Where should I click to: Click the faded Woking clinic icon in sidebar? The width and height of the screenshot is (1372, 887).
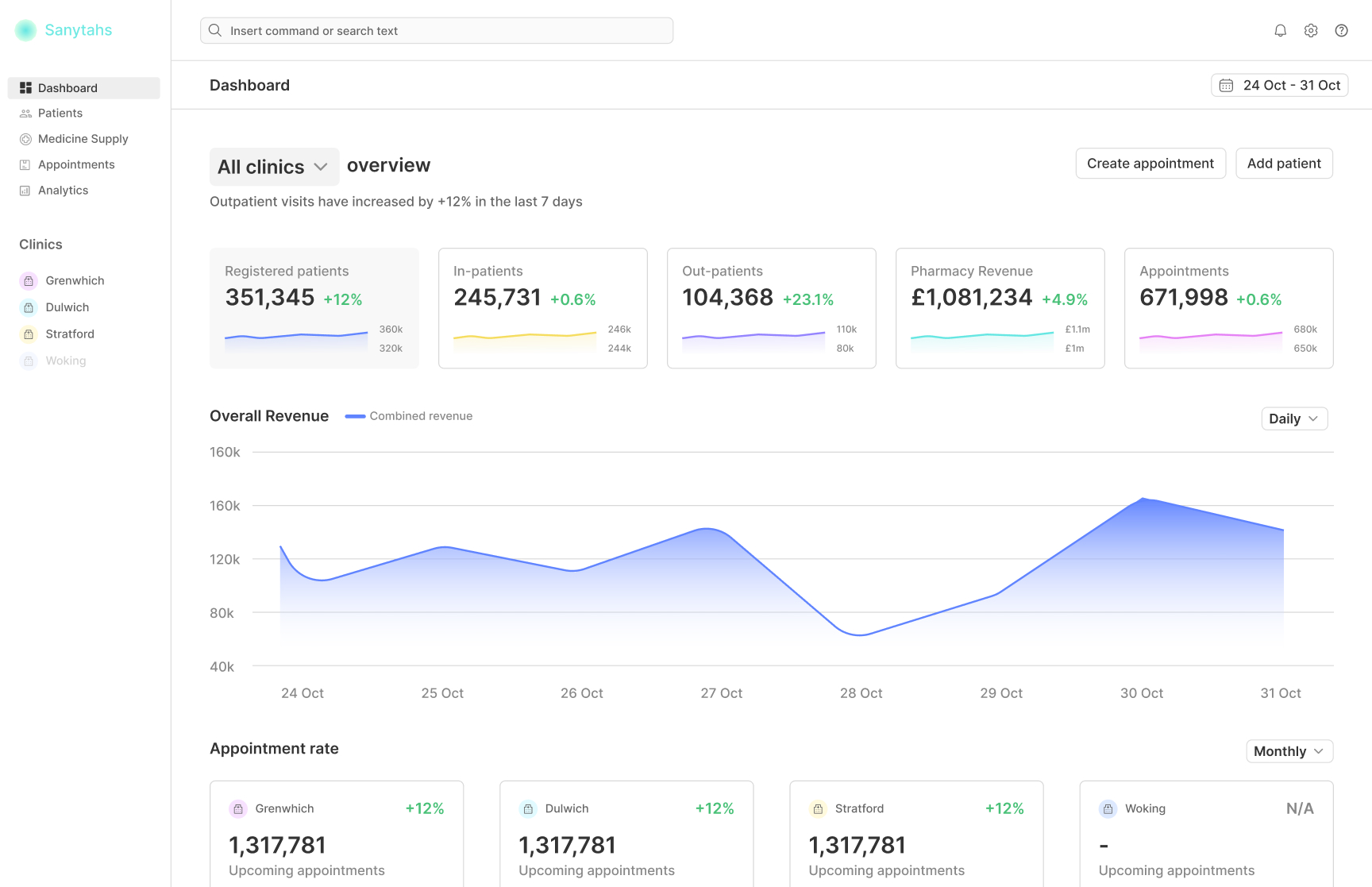click(x=29, y=361)
